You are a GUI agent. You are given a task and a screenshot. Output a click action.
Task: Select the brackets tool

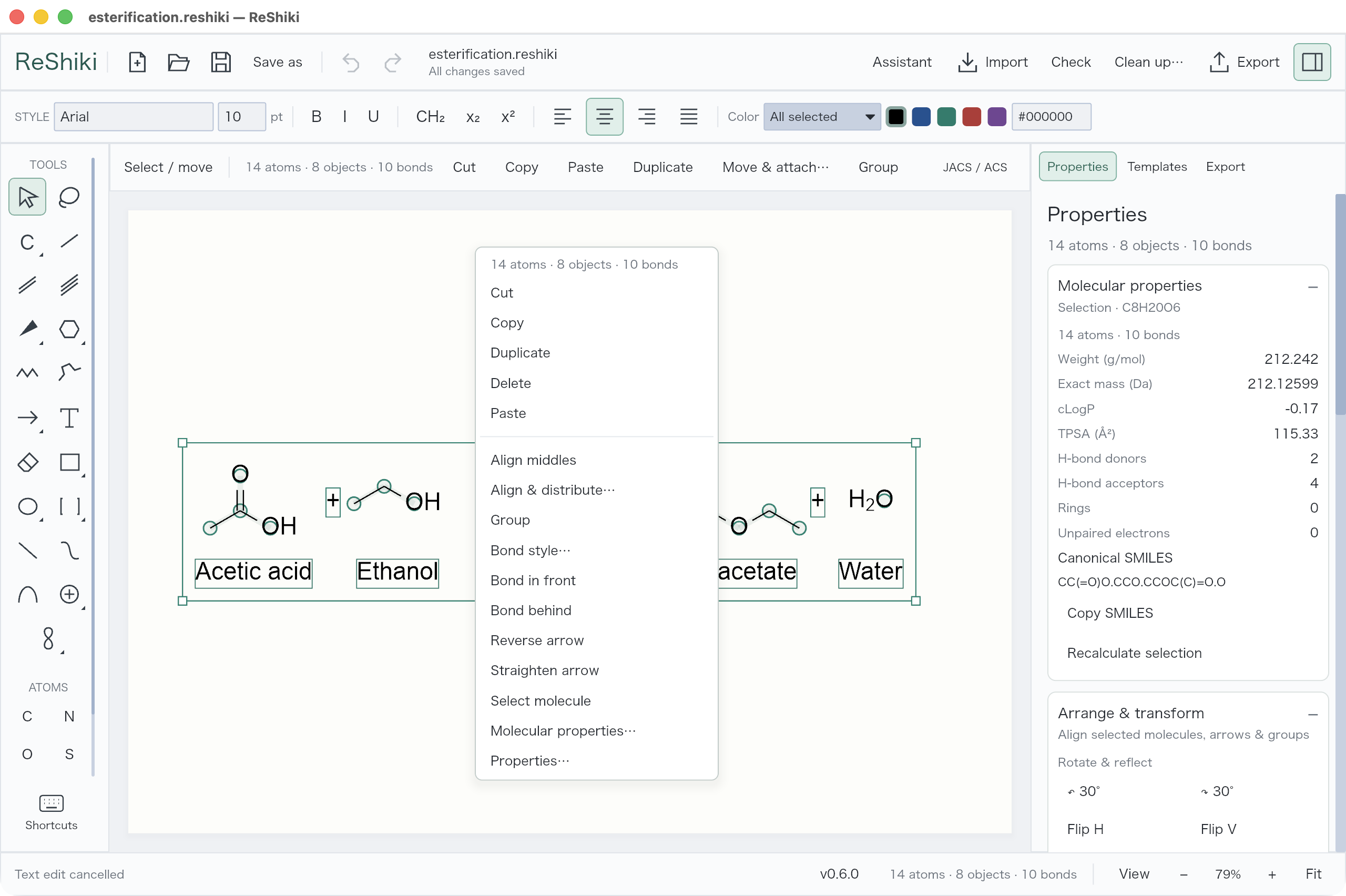coord(69,506)
